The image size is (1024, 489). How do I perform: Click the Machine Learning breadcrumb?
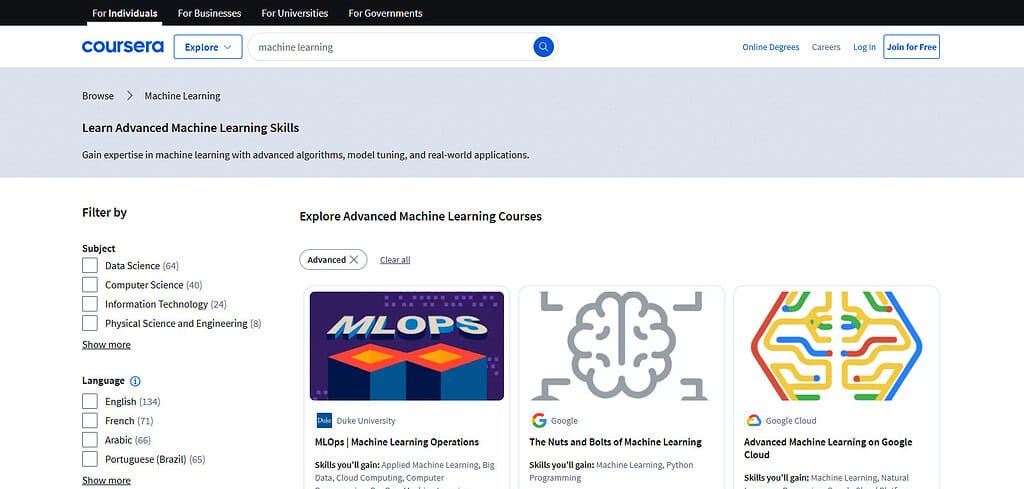182,96
